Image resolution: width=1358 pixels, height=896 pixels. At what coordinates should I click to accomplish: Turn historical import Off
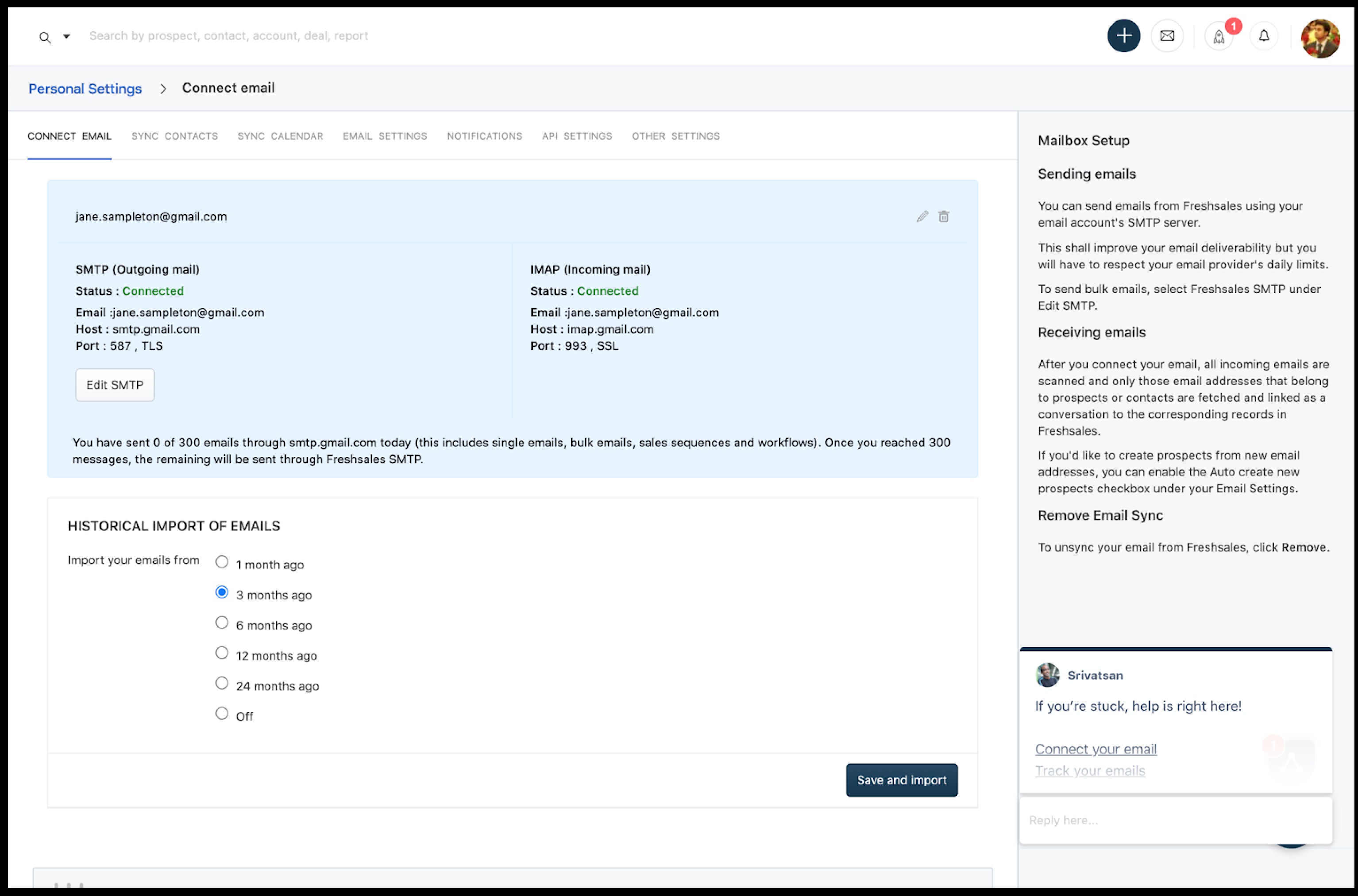click(222, 713)
